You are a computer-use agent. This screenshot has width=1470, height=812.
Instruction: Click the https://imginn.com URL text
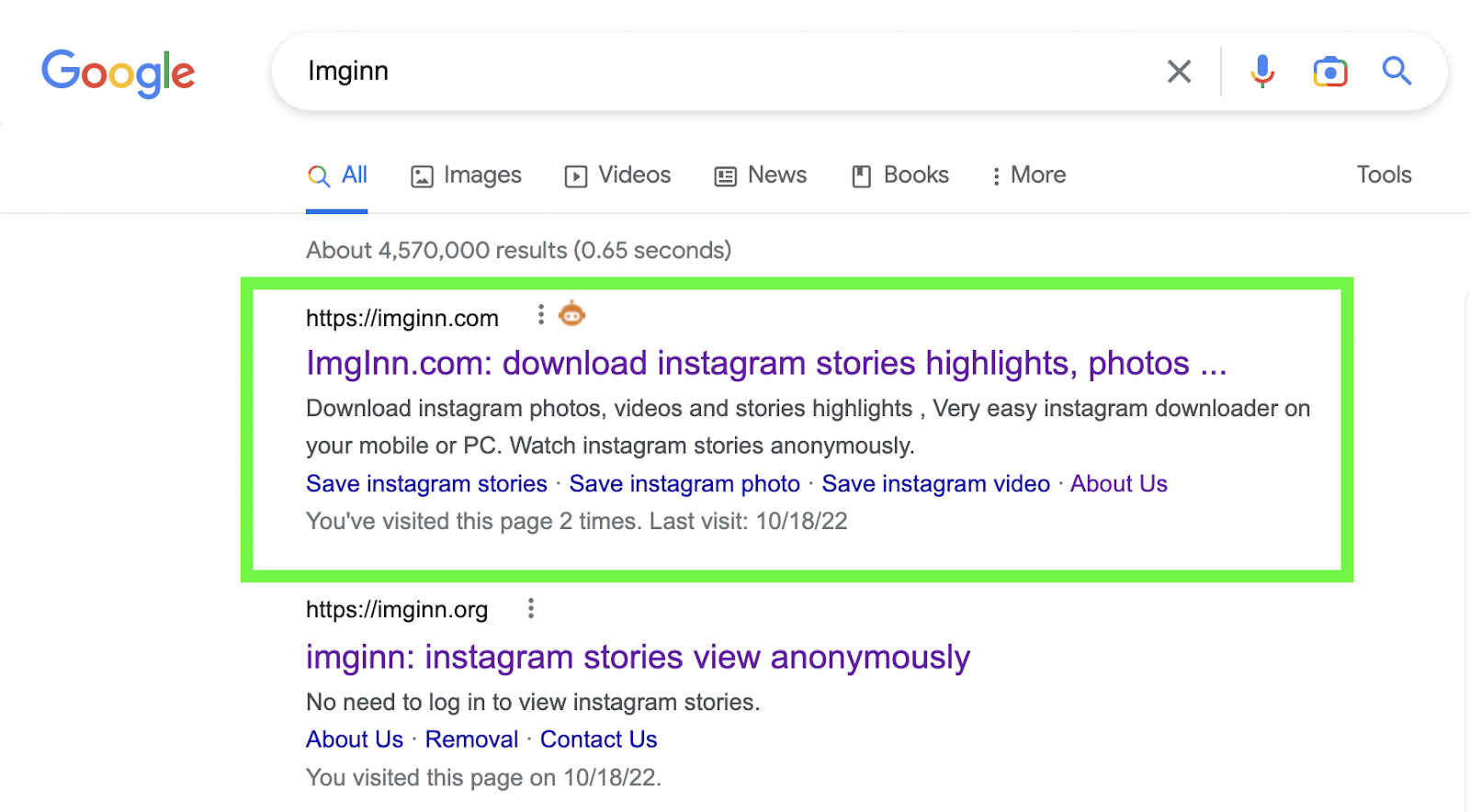(x=402, y=318)
